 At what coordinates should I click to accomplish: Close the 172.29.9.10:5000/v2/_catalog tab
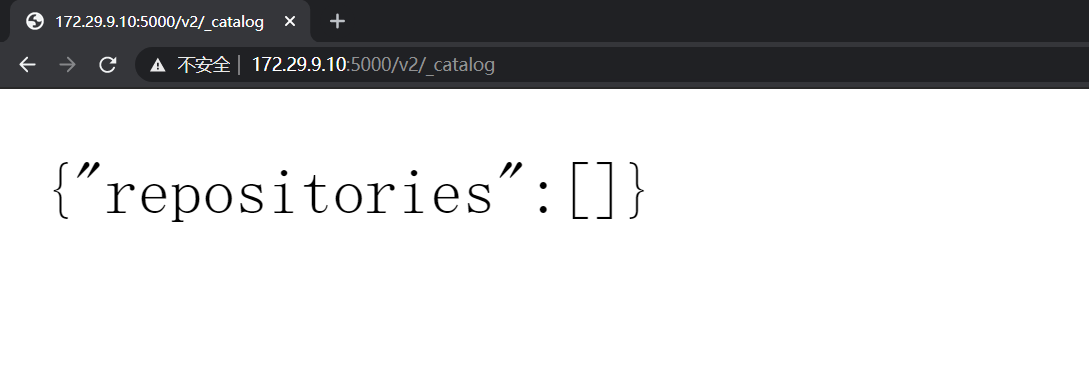coord(290,22)
